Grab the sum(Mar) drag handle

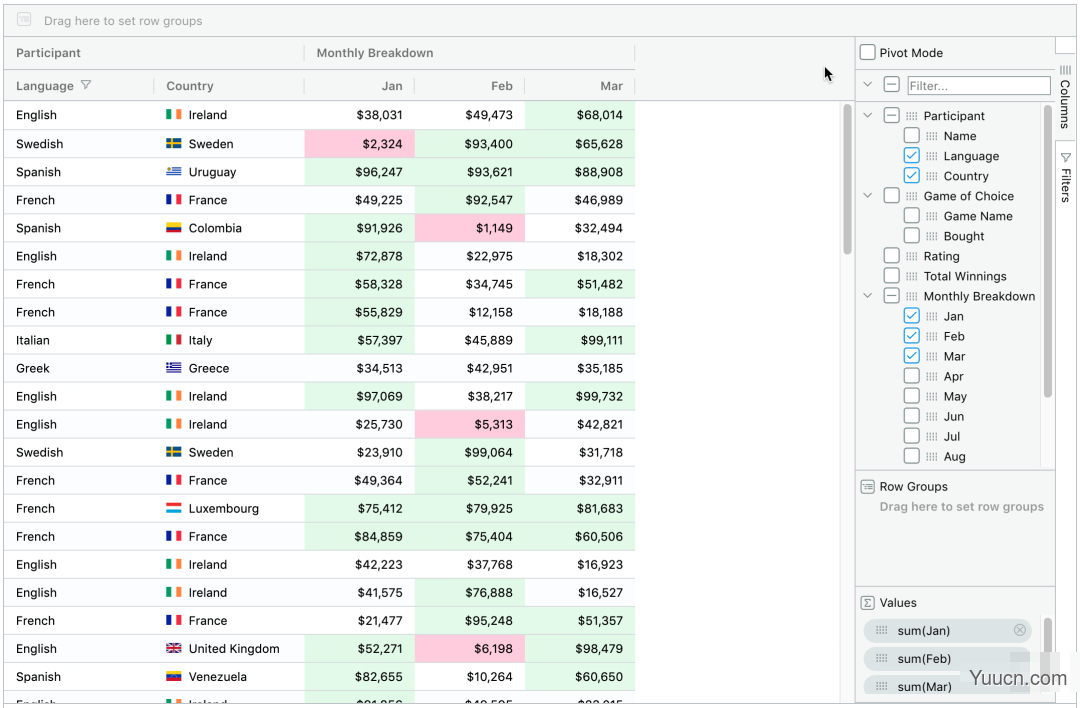point(881,687)
